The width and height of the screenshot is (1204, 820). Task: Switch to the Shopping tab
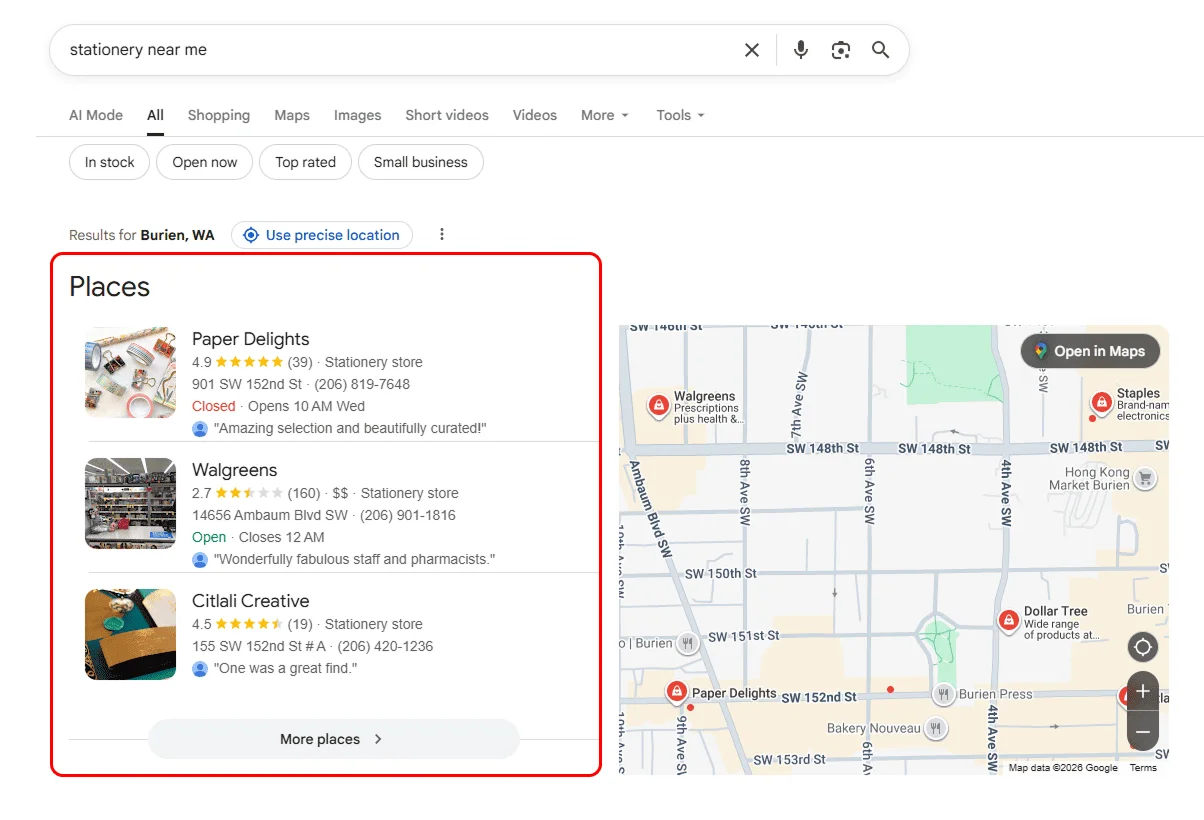[218, 115]
